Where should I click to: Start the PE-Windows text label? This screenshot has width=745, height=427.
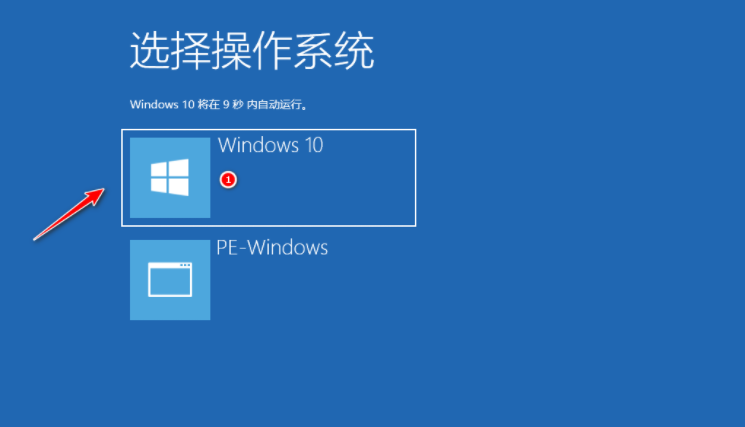pyautogui.click(x=272, y=247)
